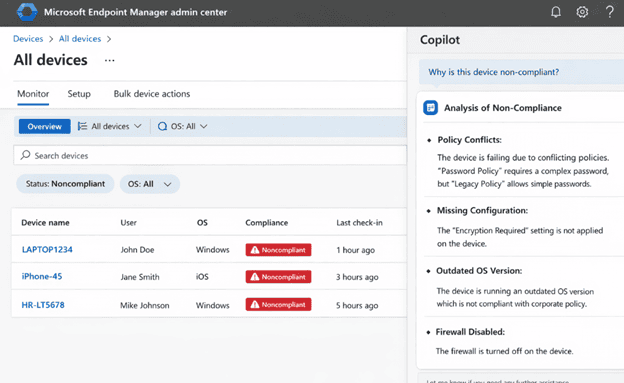Click the Microsoft Endpoint Manager logo icon
The height and width of the screenshot is (383, 624).
tap(27, 12)
